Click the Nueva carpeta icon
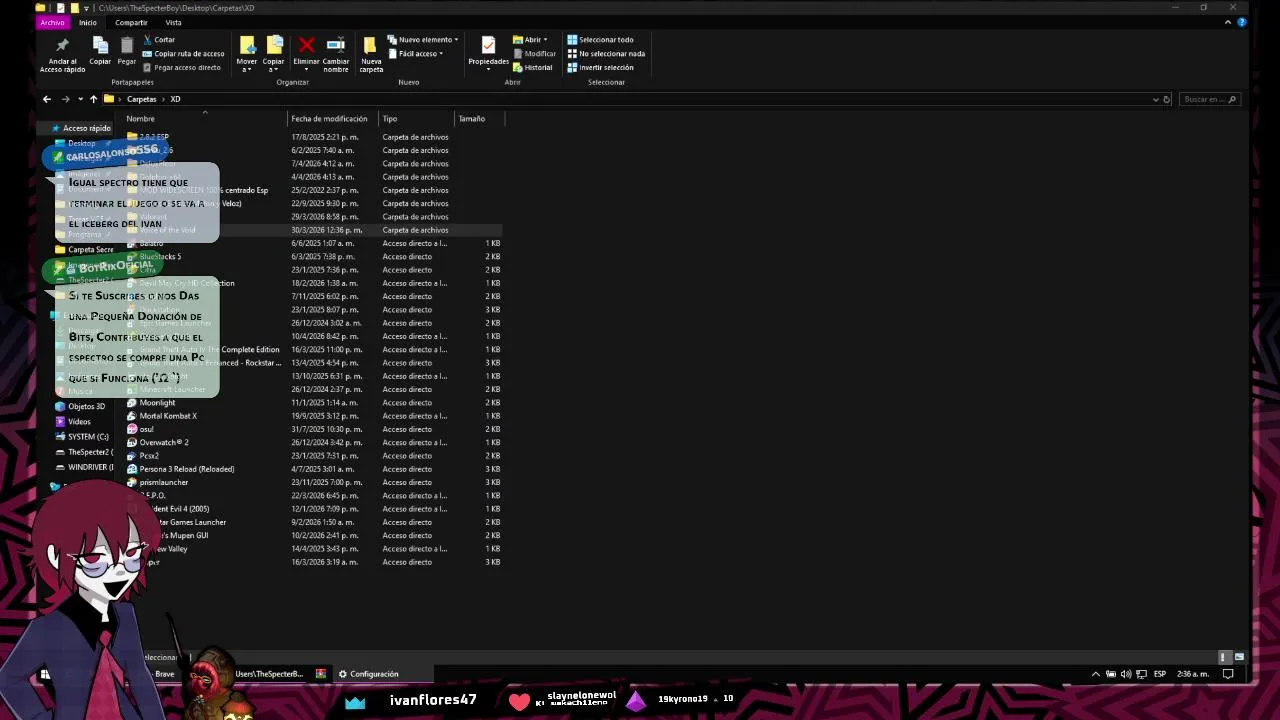 [x=371, y=46]
